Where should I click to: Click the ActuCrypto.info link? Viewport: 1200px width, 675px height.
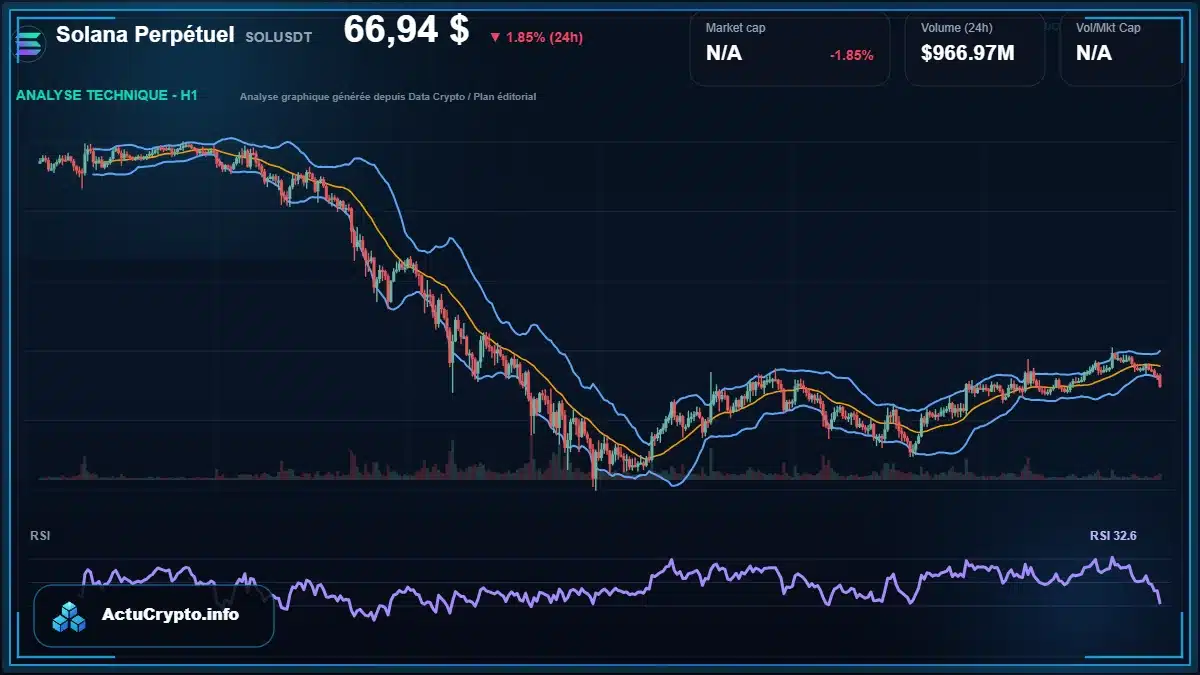click(x=171, y=615)
